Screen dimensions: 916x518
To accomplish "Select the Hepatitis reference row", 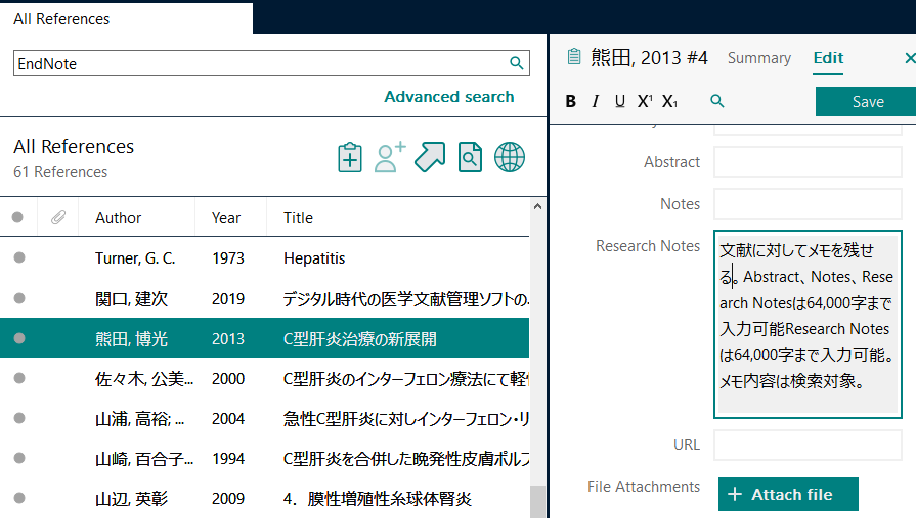I will pos(265,258).
